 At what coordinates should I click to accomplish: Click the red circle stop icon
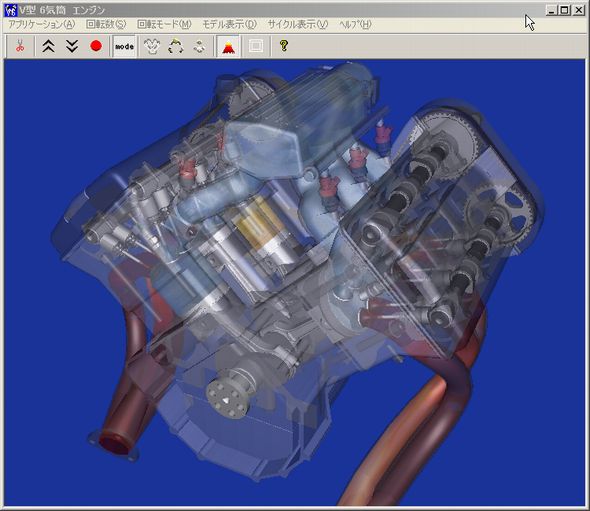tap(96, 46)
